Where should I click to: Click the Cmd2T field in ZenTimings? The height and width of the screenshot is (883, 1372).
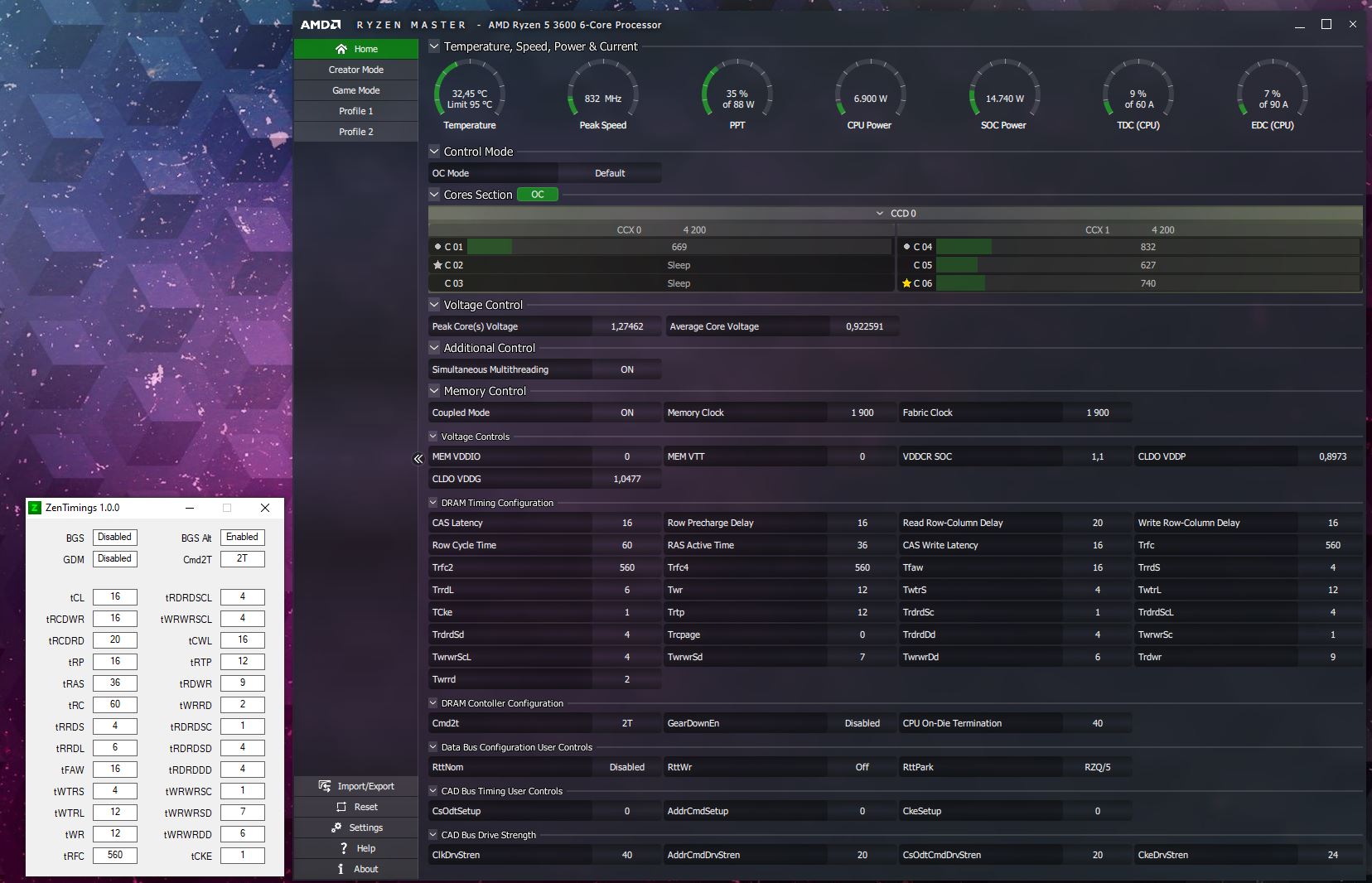pos(243,559)
